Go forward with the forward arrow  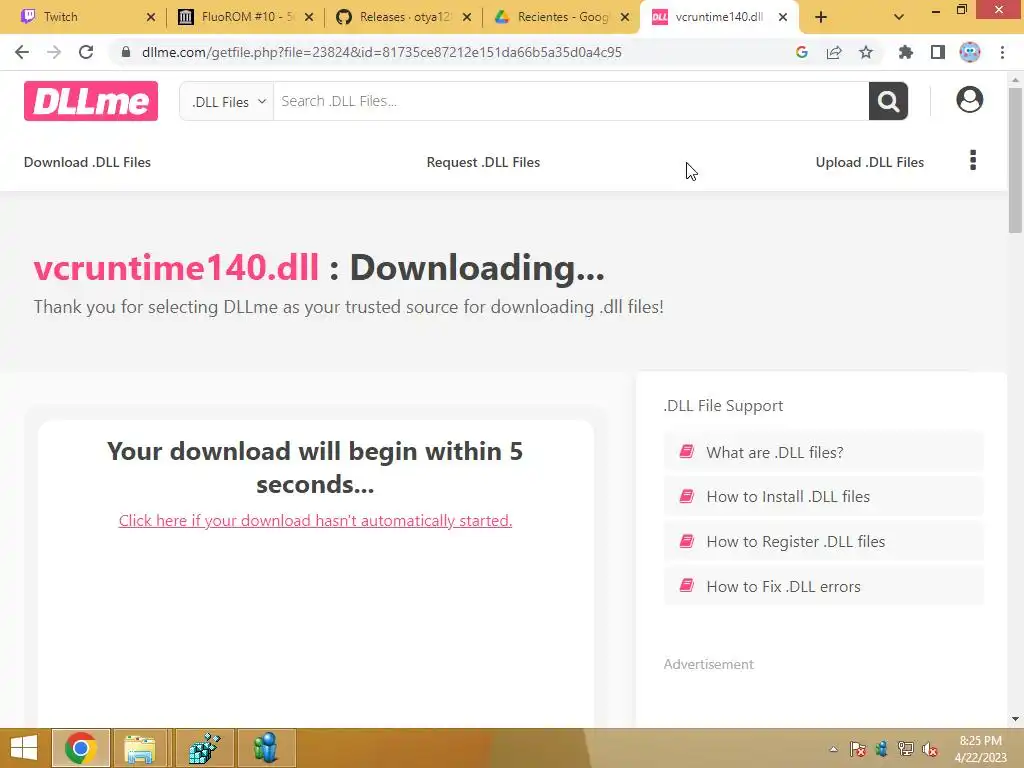[54, 52]
